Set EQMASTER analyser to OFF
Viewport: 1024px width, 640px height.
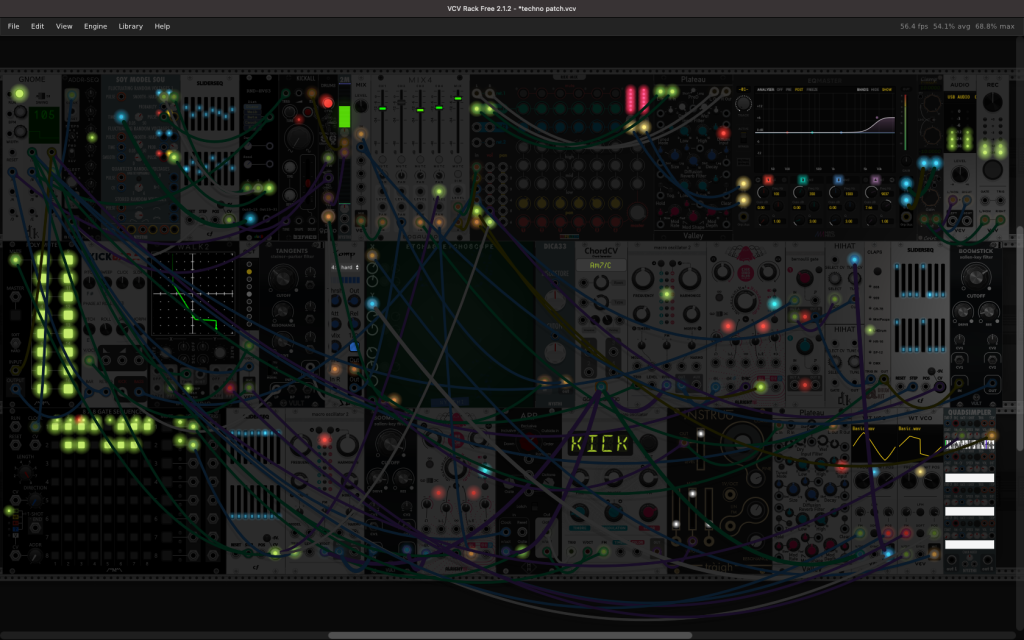780,89
